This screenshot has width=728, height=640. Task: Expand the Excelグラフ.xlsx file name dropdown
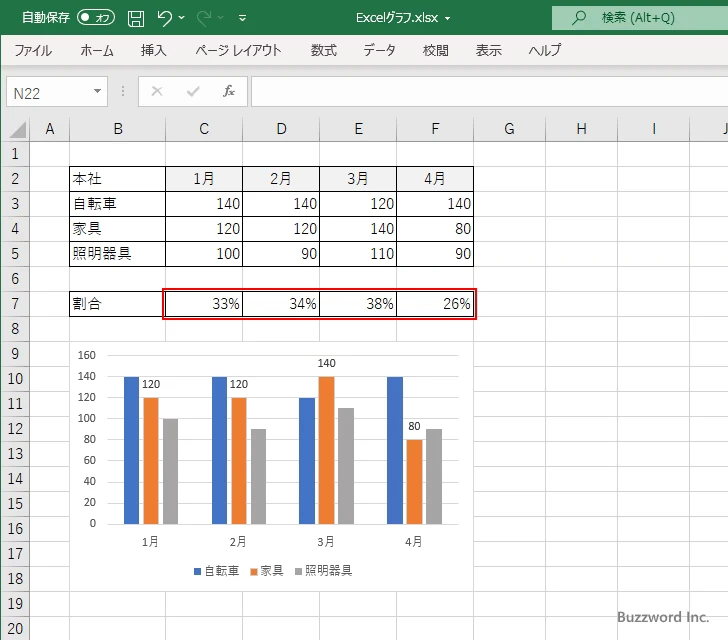pyautogui.click(x=448, y=19)
